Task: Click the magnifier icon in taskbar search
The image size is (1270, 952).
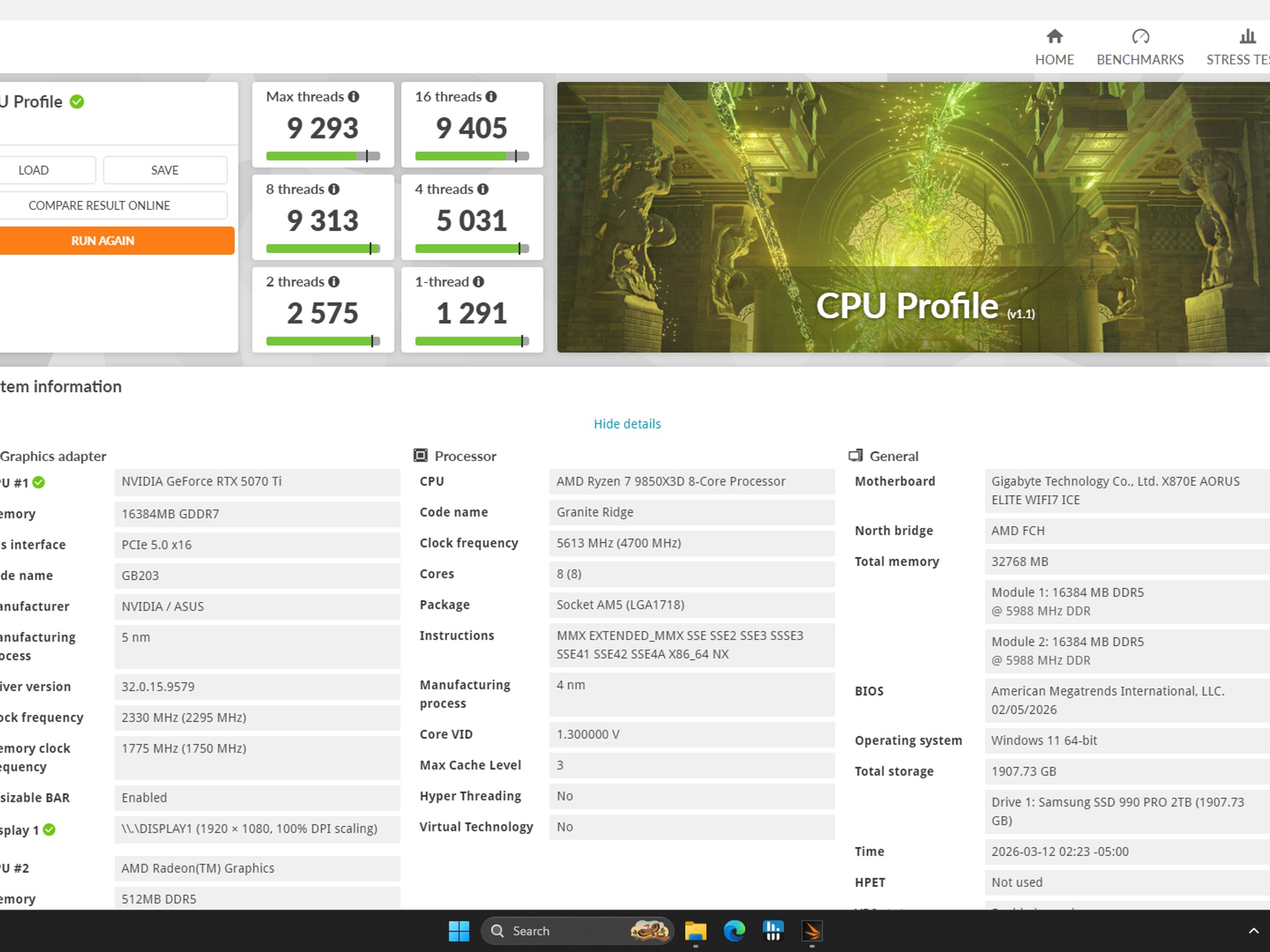Action: [497, 931]
